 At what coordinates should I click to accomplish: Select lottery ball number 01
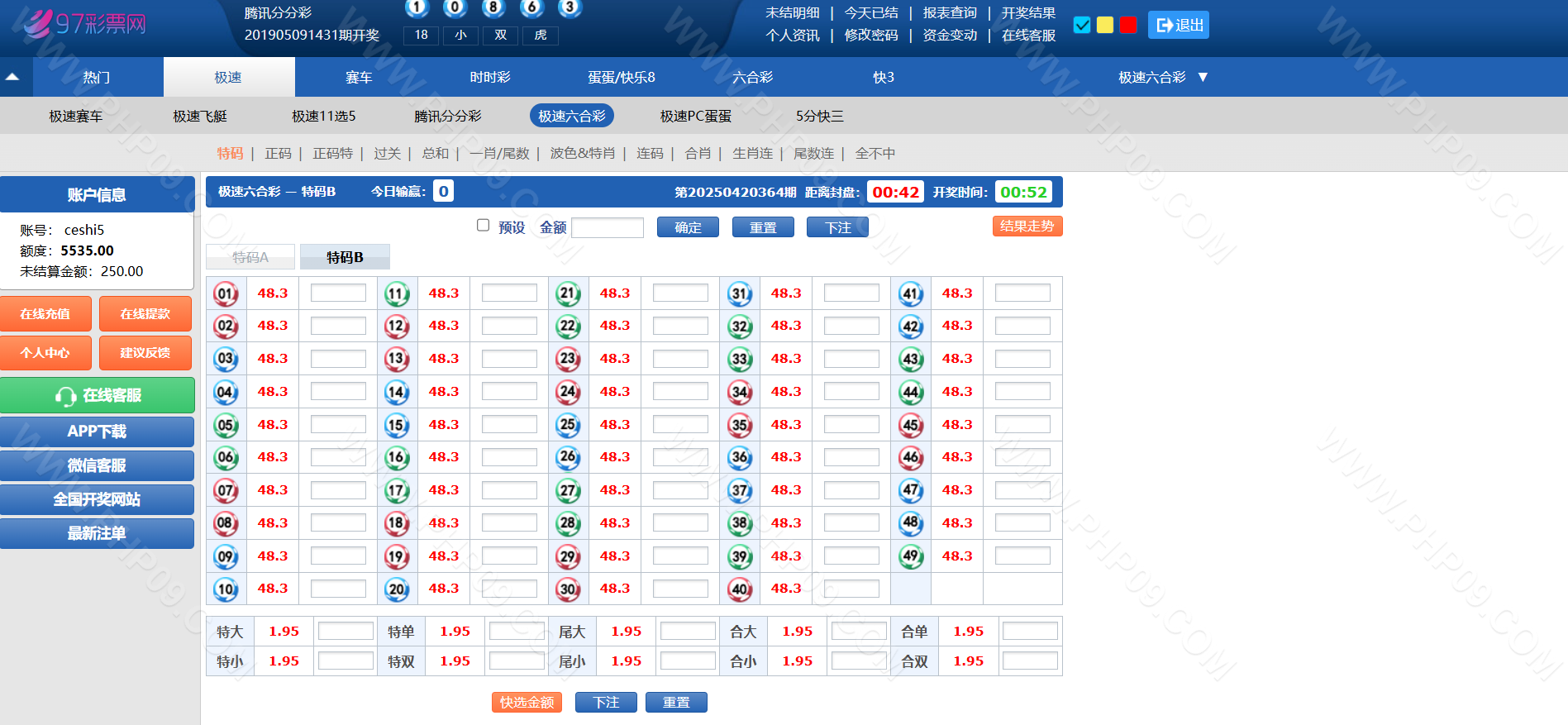(x=226, y=293)
